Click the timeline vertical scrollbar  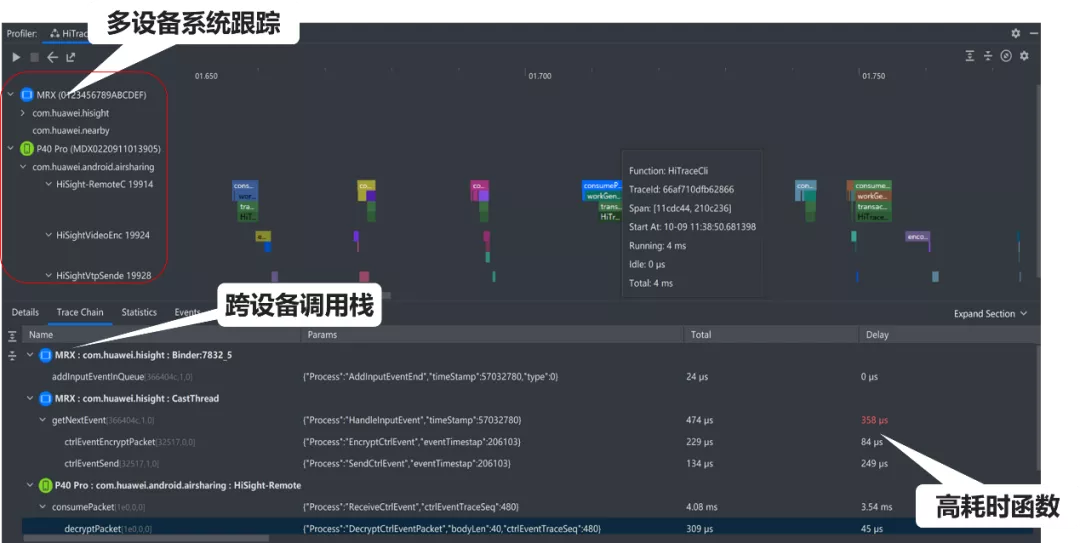(1037, 181)
